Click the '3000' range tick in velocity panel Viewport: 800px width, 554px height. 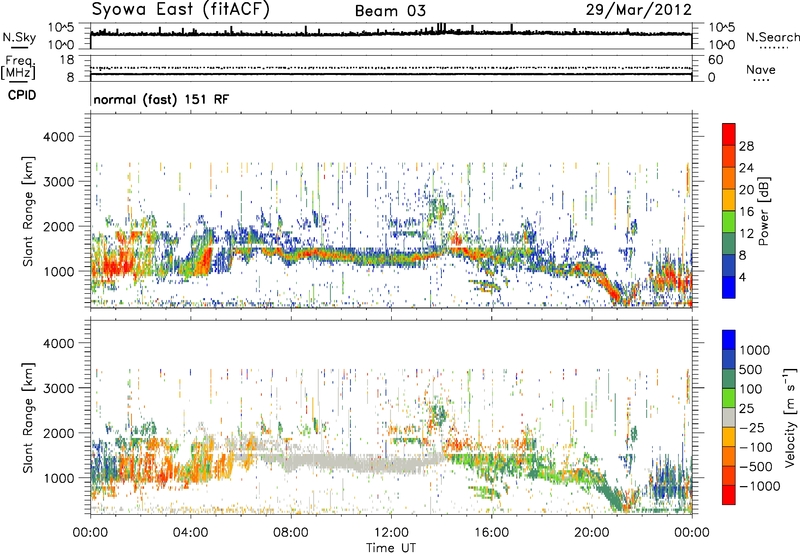point(58,388)
